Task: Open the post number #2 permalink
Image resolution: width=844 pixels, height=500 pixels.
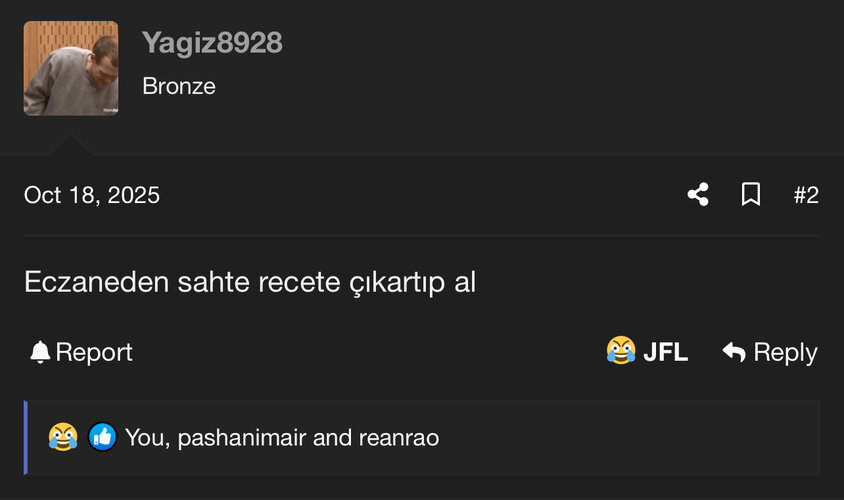Action: (806, 195)
